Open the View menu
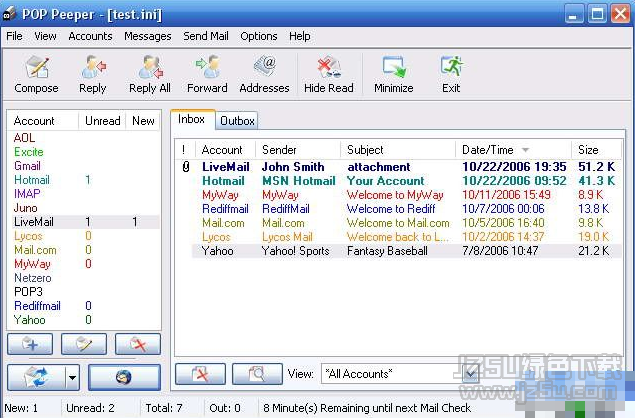Image resolution: width=635 pixels, height=418 pixels. 45,36
